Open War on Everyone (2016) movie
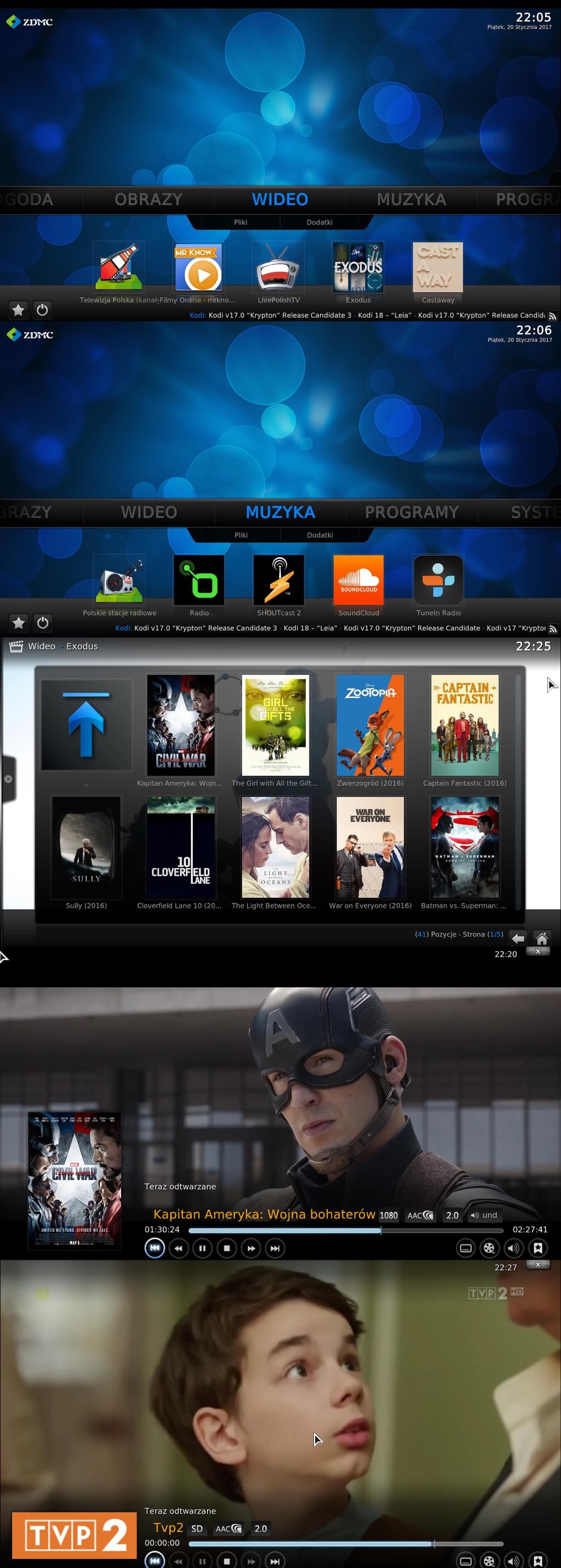 tap(370, 848)
